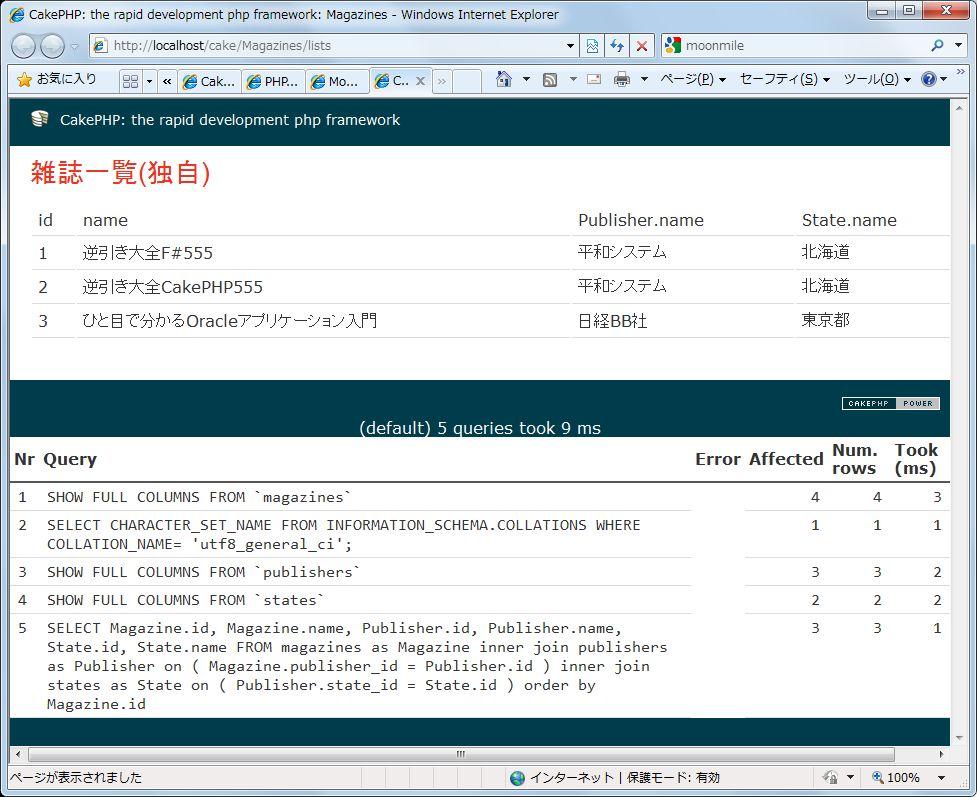Open the セーフティ(S) menu
Viewport: 977px width, 797px height.
pyautogui.click(x=784, y=80)
